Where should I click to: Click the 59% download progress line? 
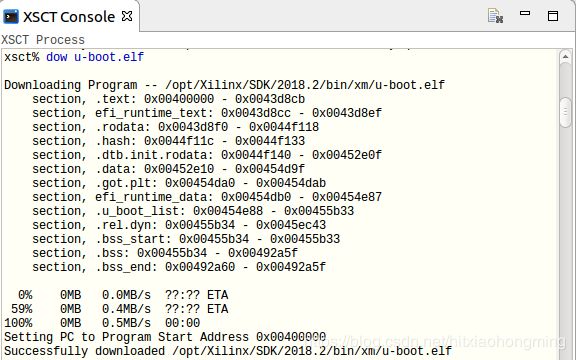[x=120, y=309]
